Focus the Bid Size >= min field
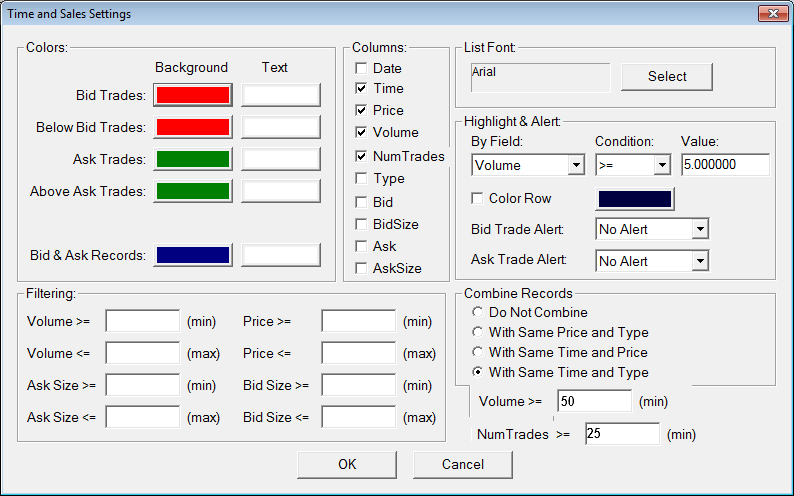 (359, 385)
